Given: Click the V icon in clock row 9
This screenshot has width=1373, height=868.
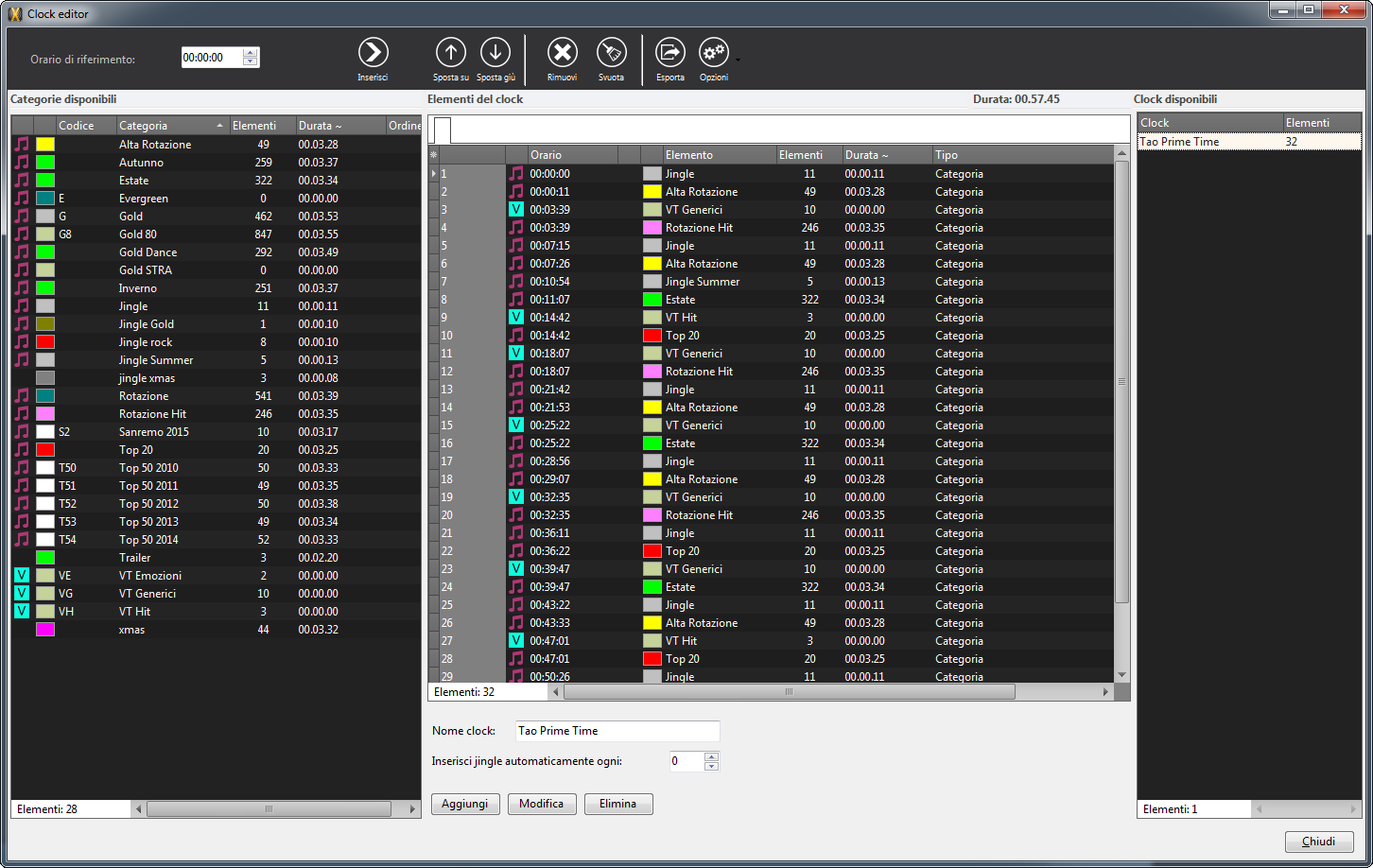Looking at the screenshot, I should tap(515, 318).
